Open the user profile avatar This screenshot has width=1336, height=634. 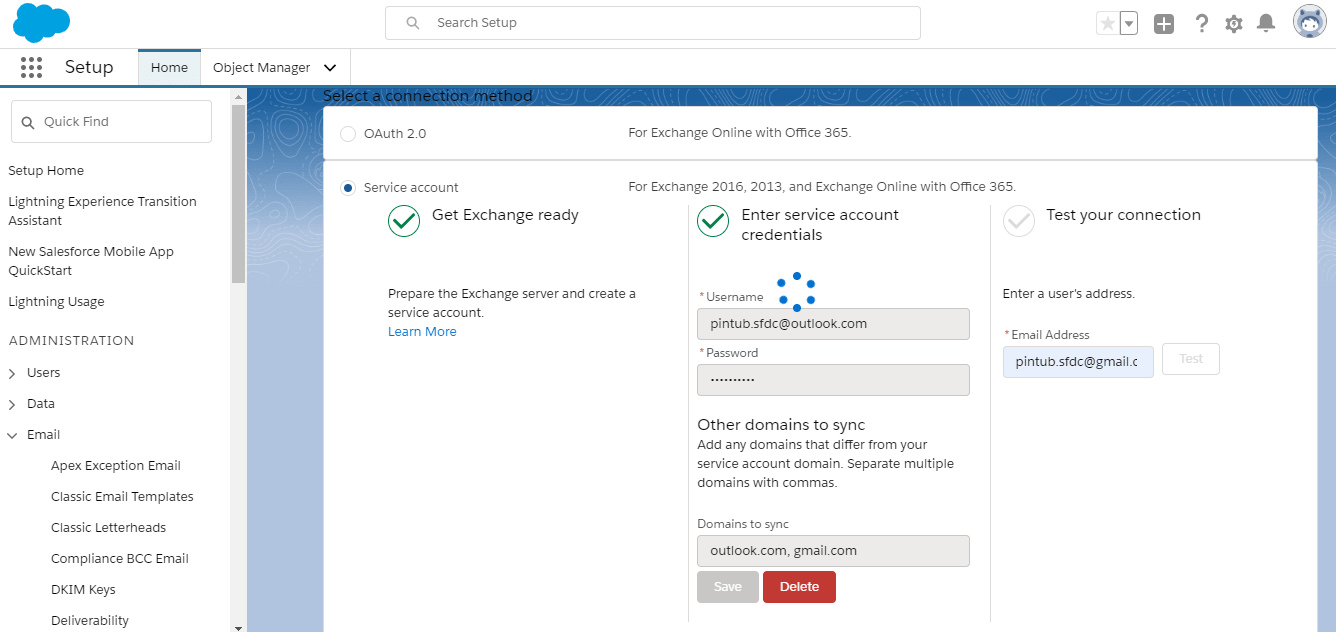(x=1310, y=22)
